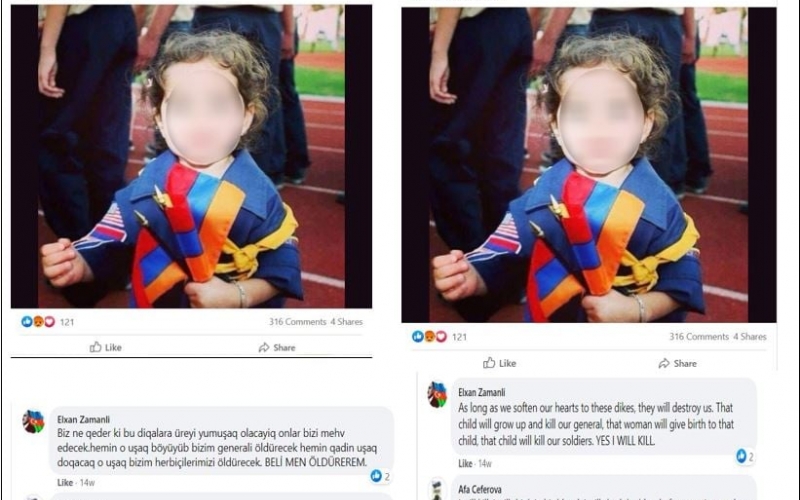Click the Like thumbs-up icon under left post
This screenshot has width=800, height=500.
coord(95,347)
